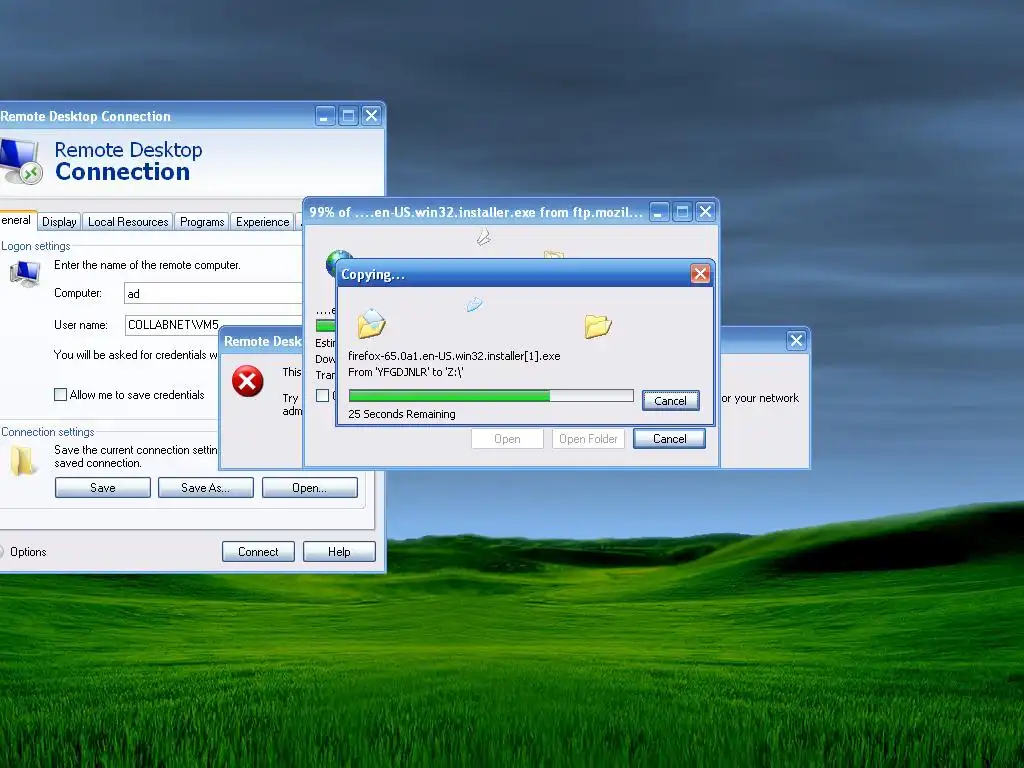Click the flying paper animation in Copying dialog

pyautogui.click(x=475, y=304)
